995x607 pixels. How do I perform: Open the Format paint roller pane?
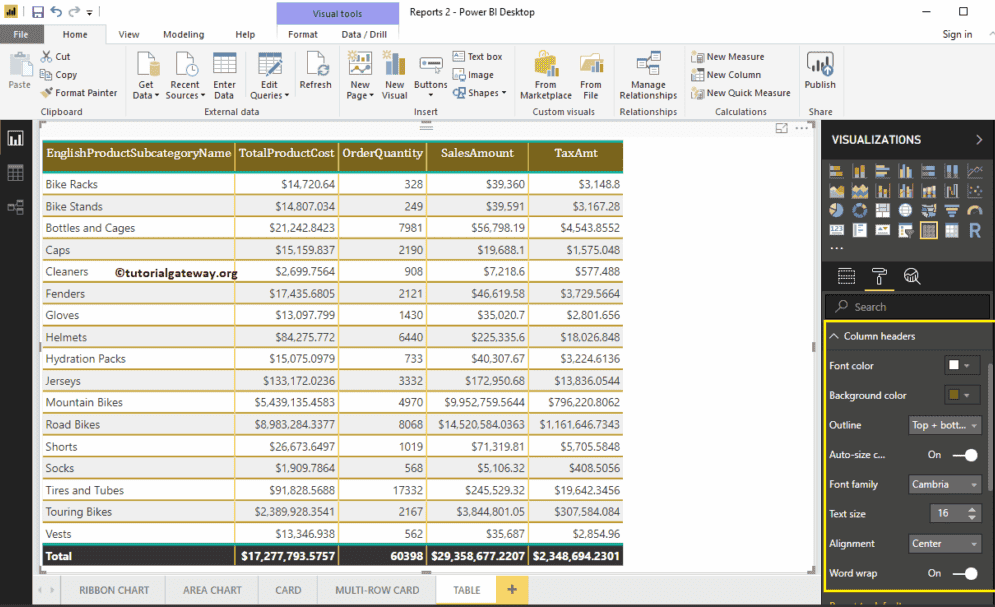(x=882, y=276)
